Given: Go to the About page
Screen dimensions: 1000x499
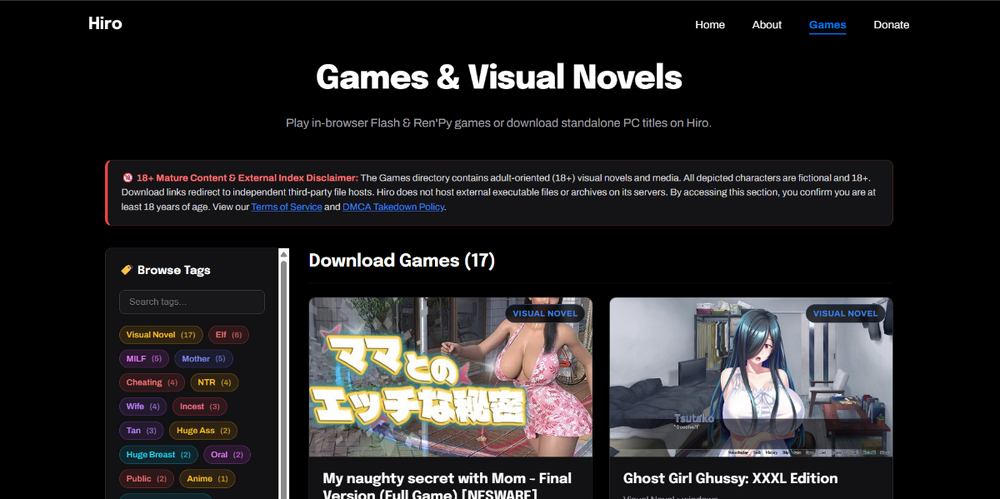Looking at the screenshot, I should tap(767, 25).
